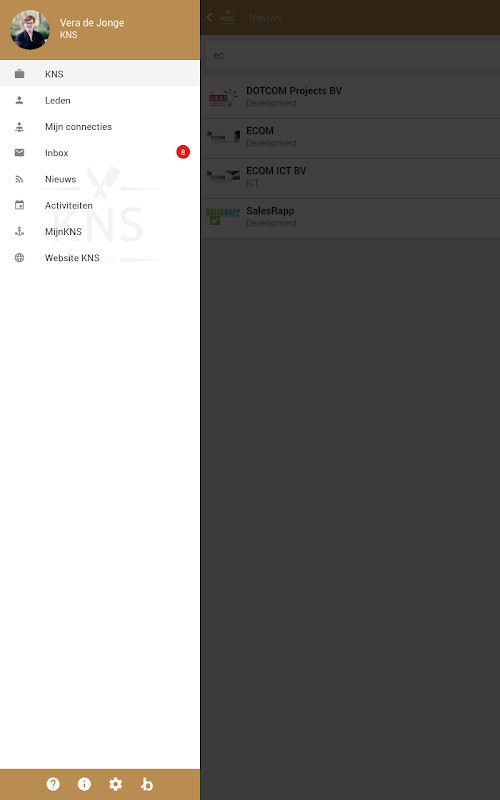Open the Nieuws feed menu item
The width and height of the screenshot is (500, 800).
tap(100, 179)
